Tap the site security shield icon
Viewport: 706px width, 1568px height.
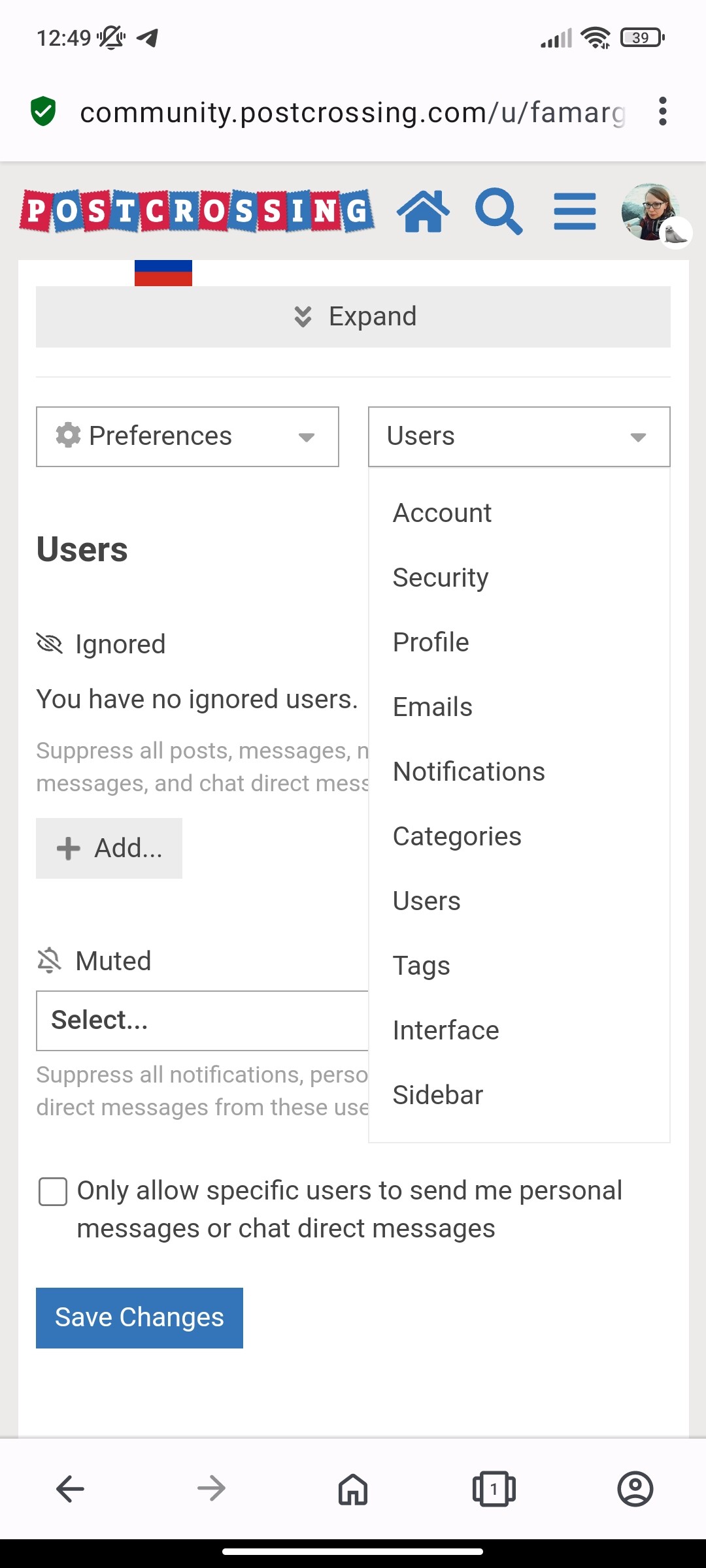(x=43, y=111)
